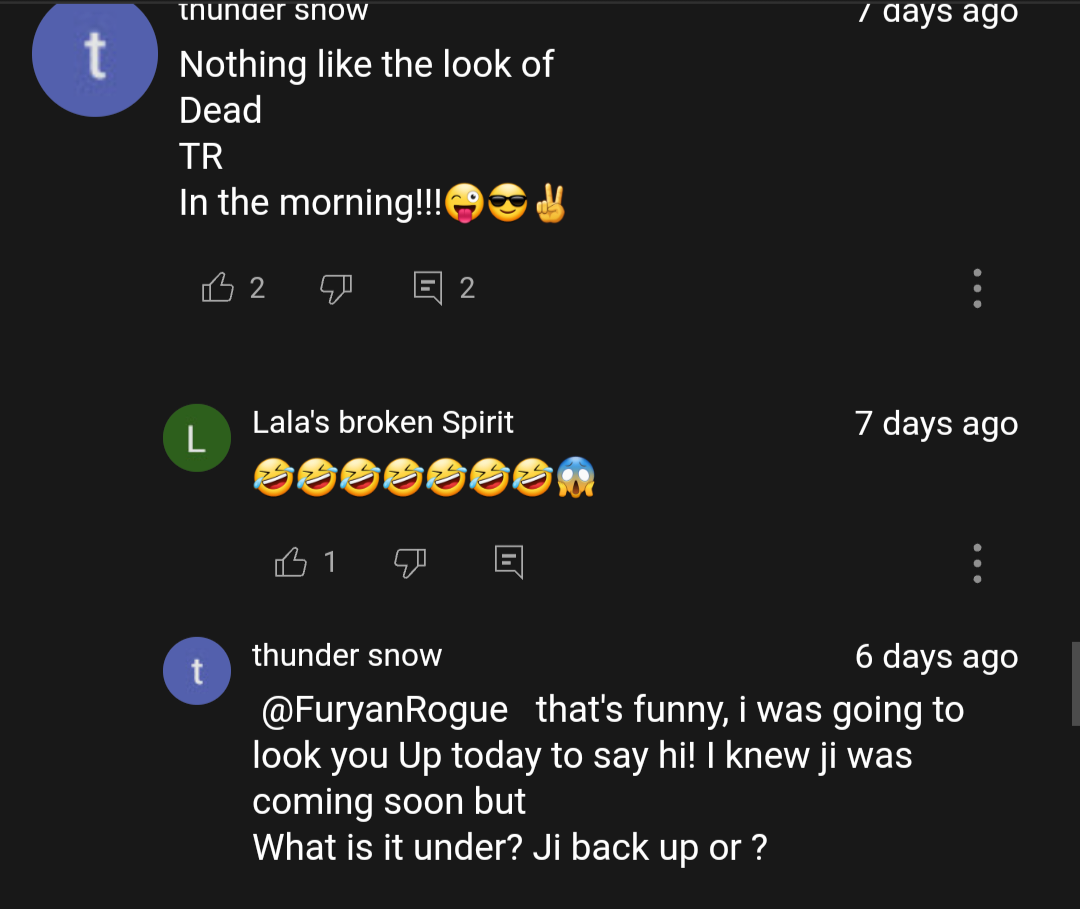Image resolution: width=1080 pixels, height=909 pixels.
Task: Open options menu for Lala's broken Spirit's reply
Action: pos(977,563)
